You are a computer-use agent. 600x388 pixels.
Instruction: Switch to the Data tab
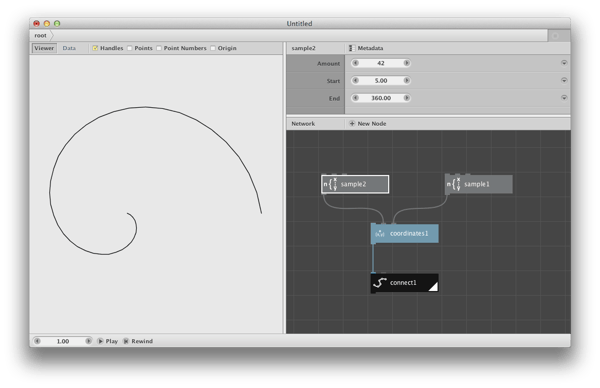pos(69,48)
